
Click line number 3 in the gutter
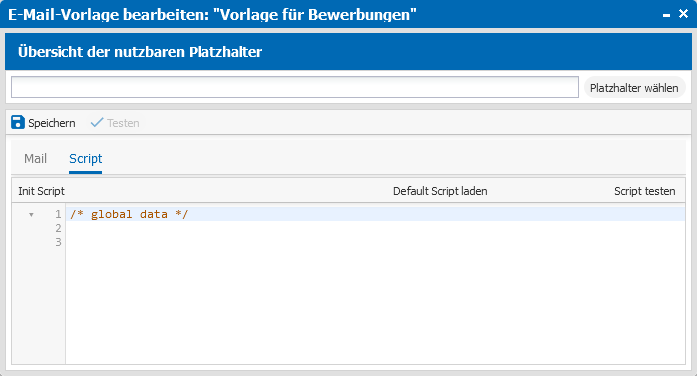pyautogui.click(x=58, y=242)
